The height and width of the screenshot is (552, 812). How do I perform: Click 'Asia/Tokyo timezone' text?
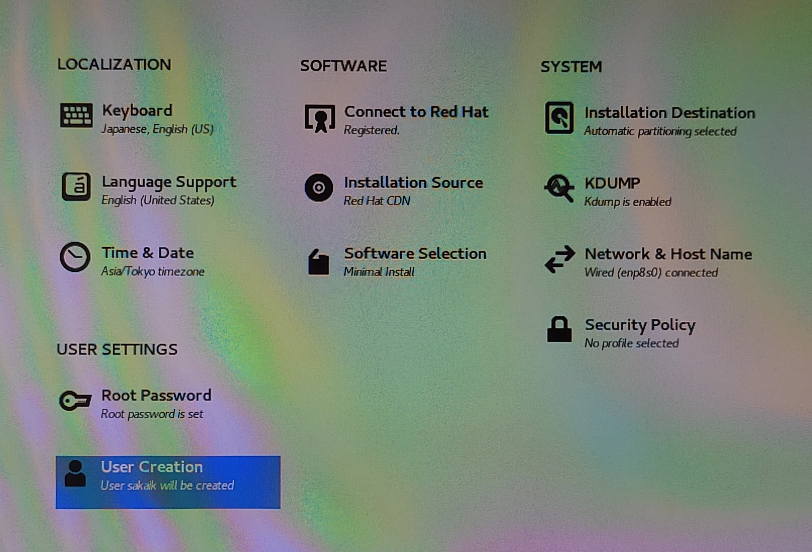153,271
